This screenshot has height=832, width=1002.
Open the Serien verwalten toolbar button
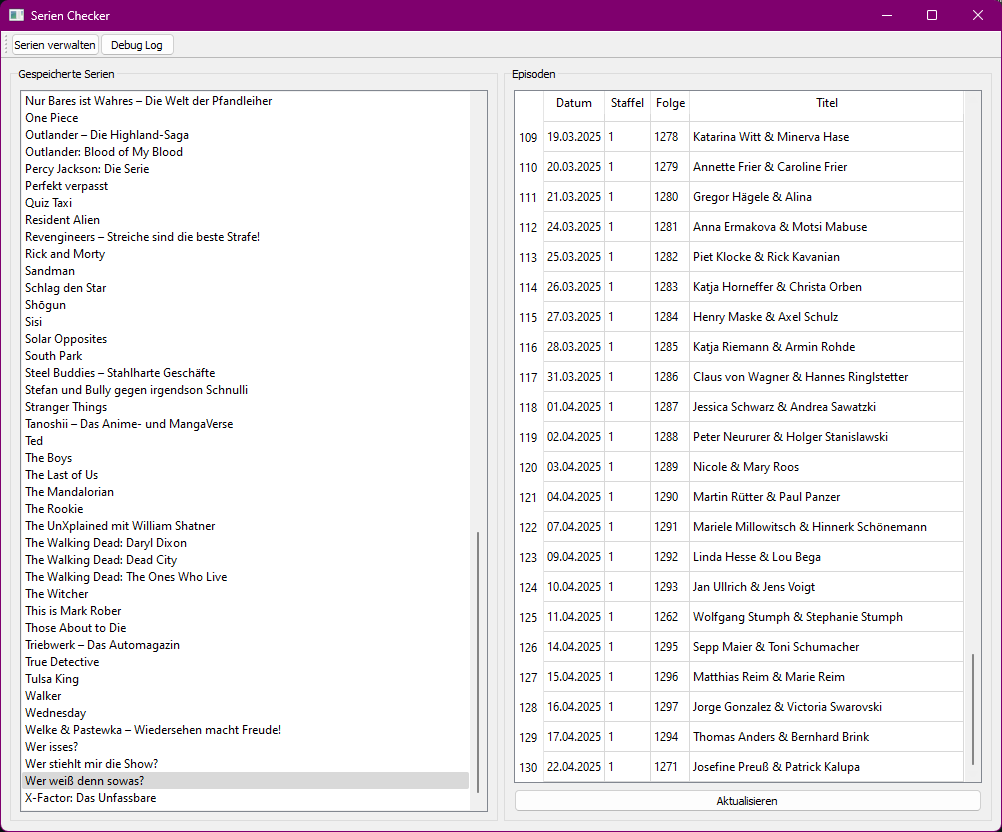point(55,45)
